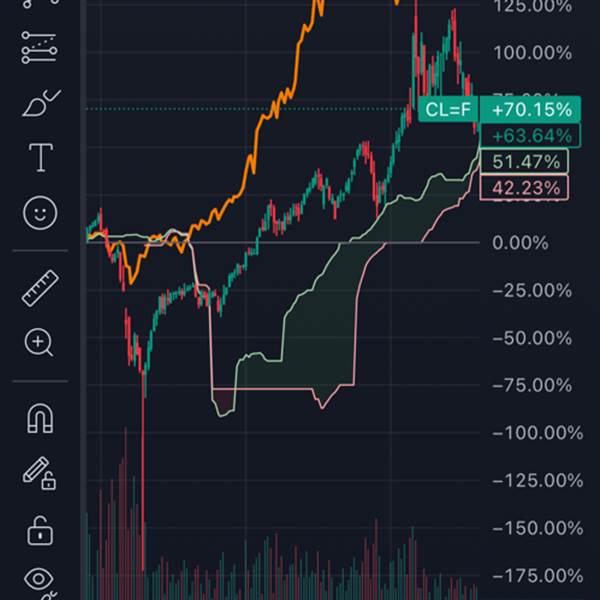
Task: Activate the Zoom In tool
Action: click(x=39, y=343)
